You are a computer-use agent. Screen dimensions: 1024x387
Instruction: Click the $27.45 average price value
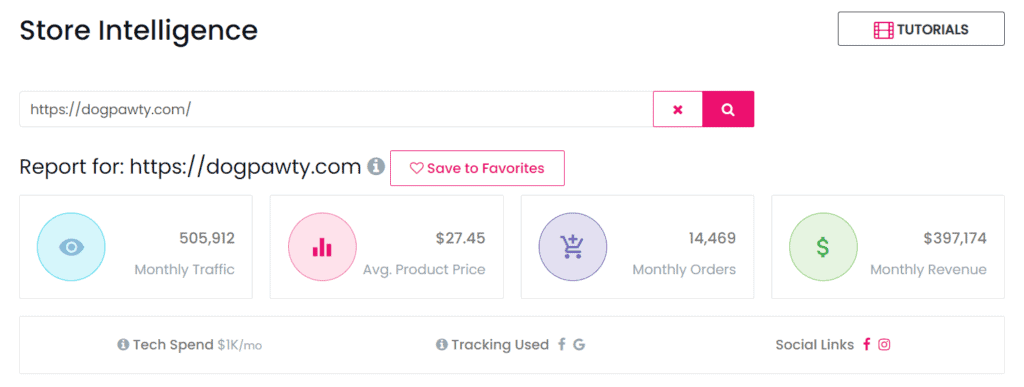(x=460, y=238)
